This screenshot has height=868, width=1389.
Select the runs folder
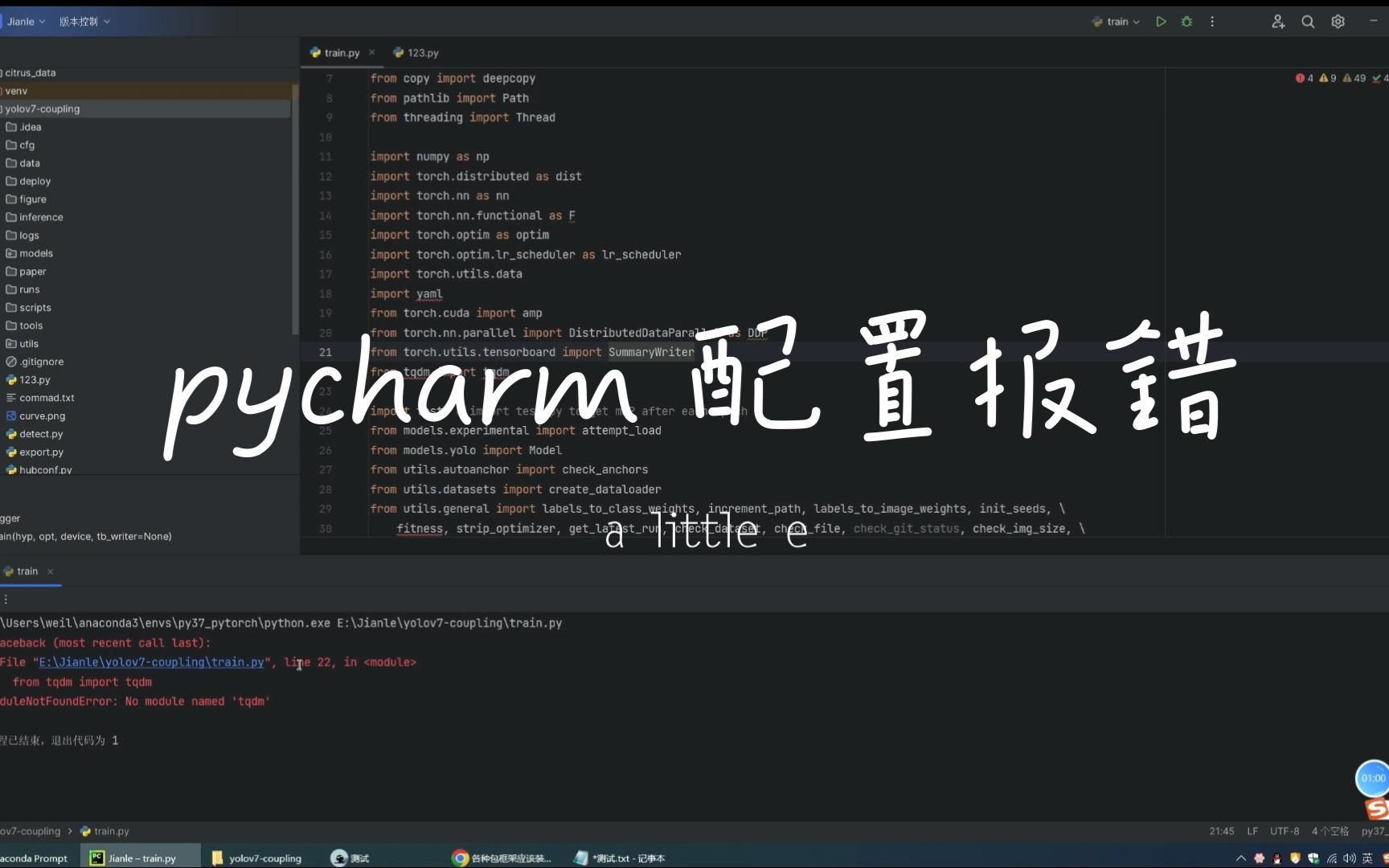(x=23, y=290)
